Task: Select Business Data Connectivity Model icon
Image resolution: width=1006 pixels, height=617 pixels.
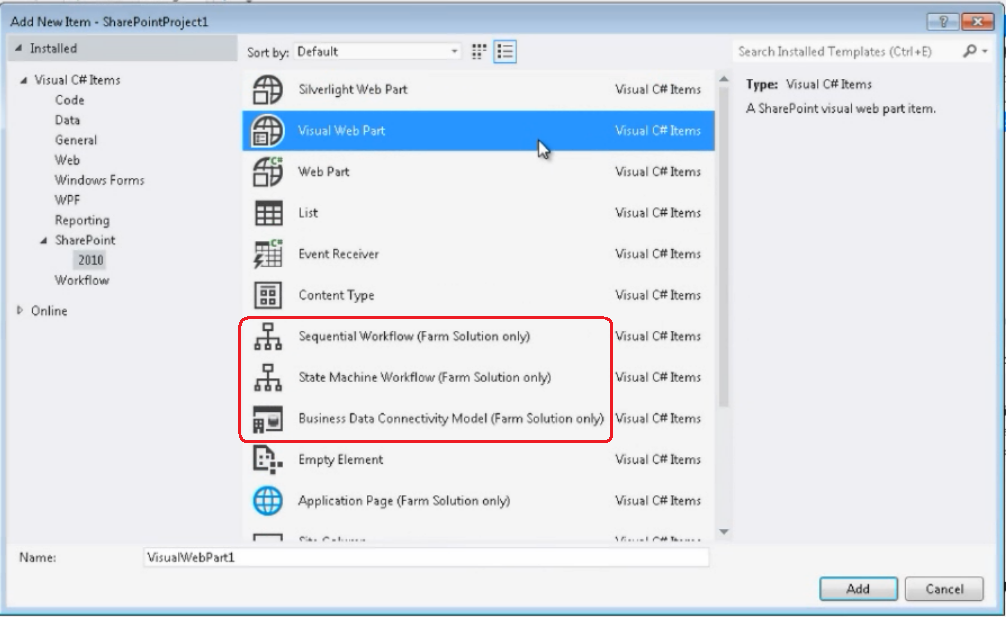Action: tap(268, 418)
